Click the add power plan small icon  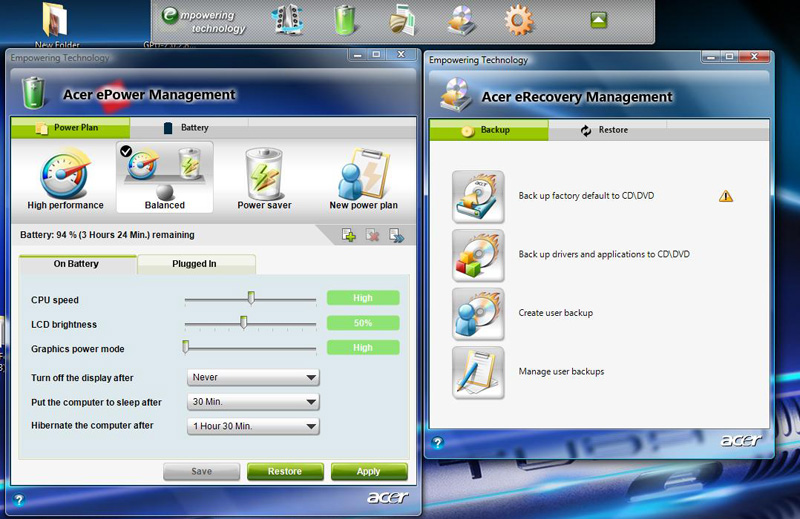point(349,235)
